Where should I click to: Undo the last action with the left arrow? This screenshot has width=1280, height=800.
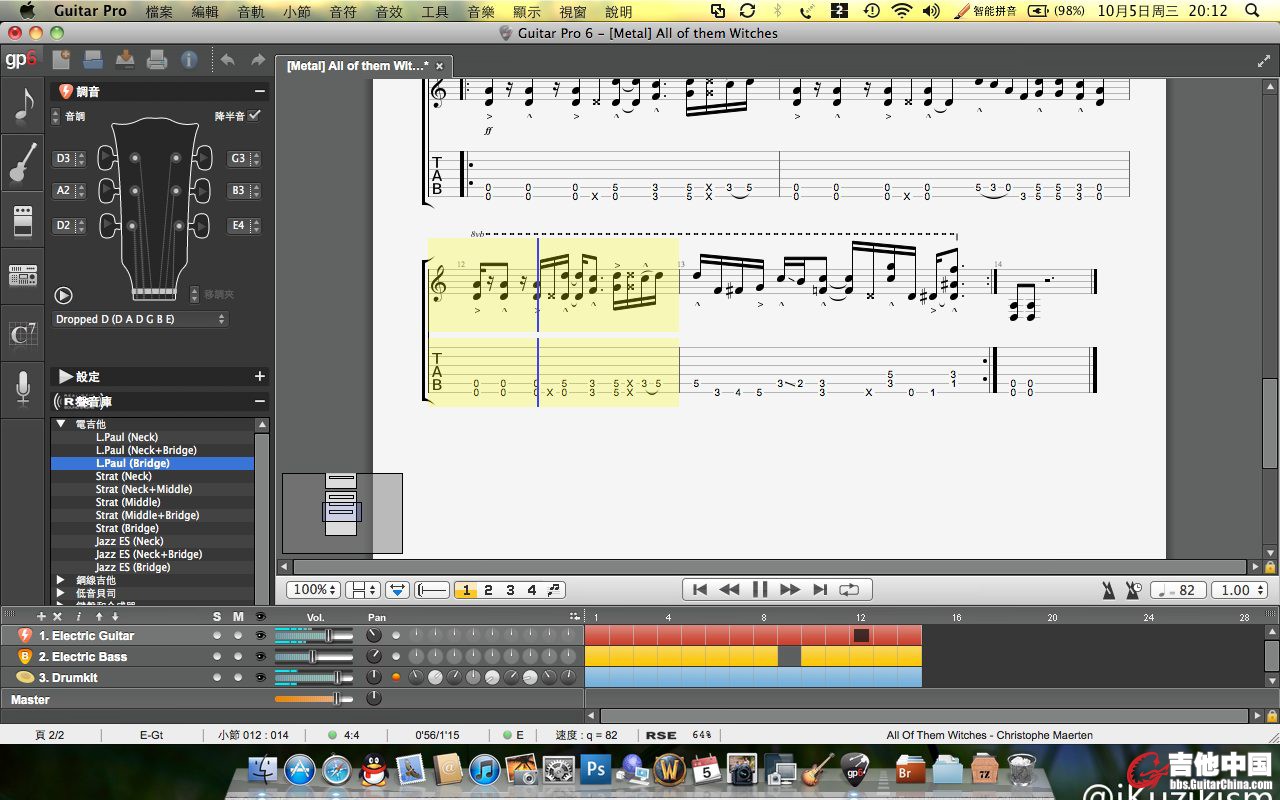[227, 60]
